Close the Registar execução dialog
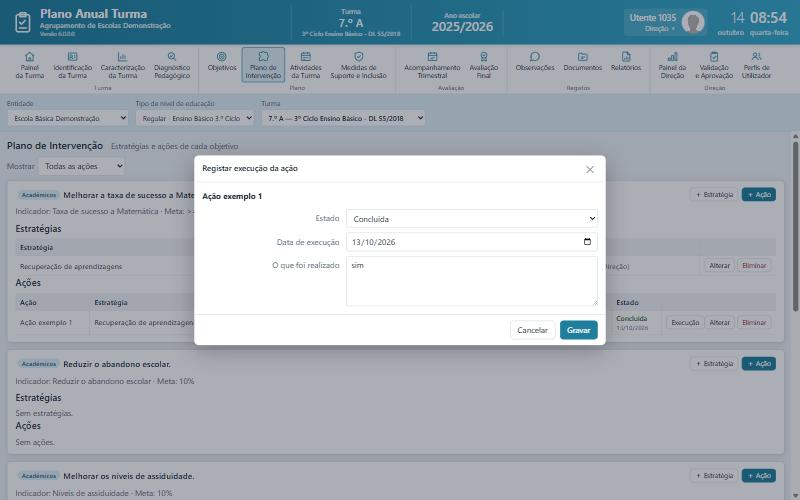The width and height of the screenshot is (800, 500). point(590,169)
